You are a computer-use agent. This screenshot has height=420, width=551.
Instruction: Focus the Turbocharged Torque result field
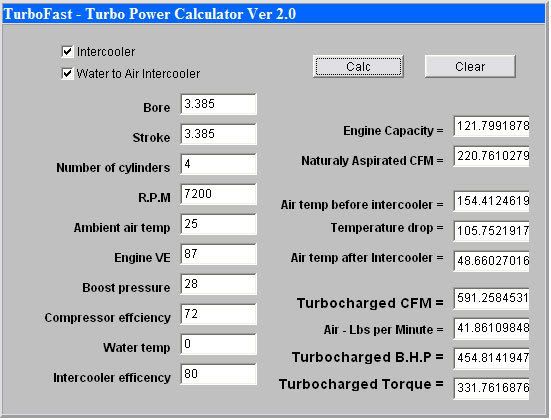(491, 388)
